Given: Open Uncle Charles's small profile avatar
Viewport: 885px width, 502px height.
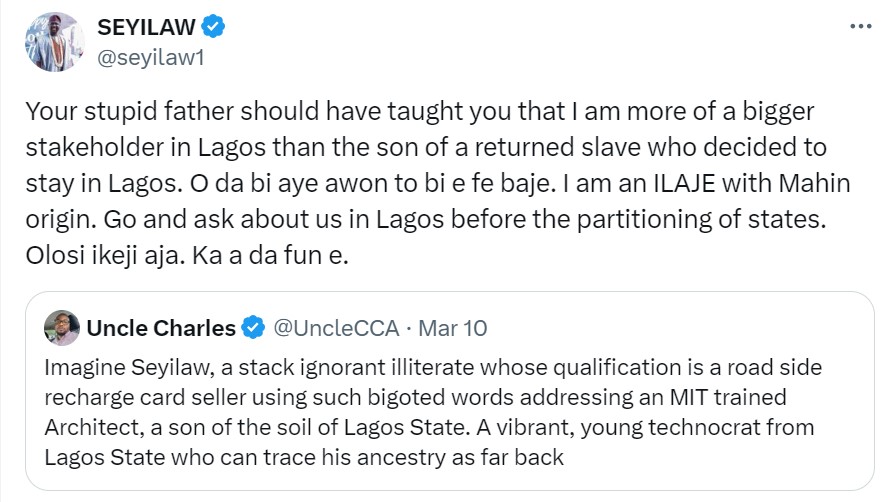Looking at the screenshot, I should click(x=62, y=327).
